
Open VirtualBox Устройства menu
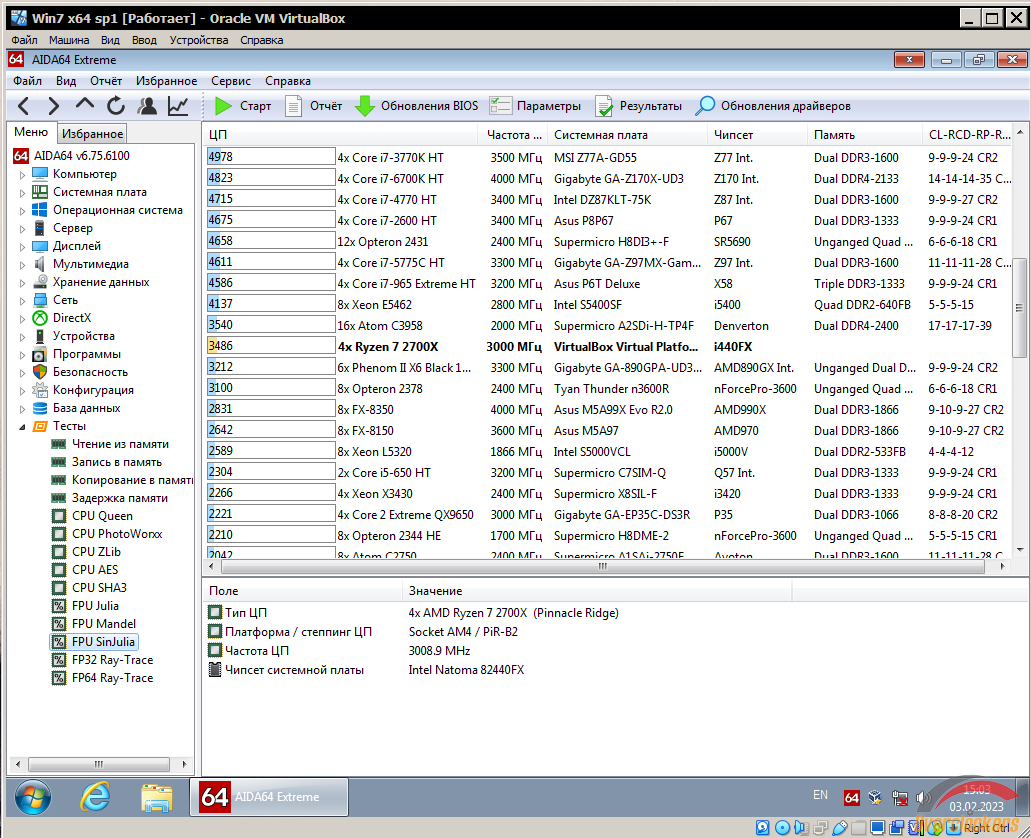point(199,39)
